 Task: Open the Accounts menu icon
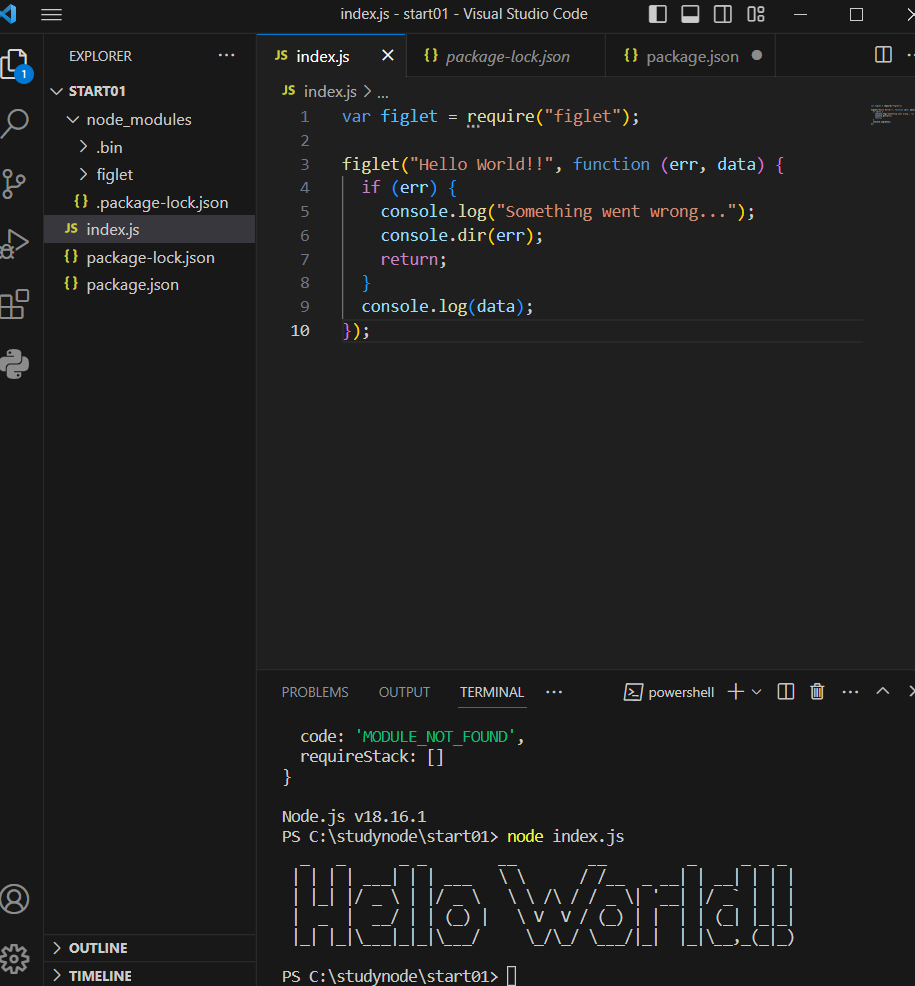pos(15,899)
